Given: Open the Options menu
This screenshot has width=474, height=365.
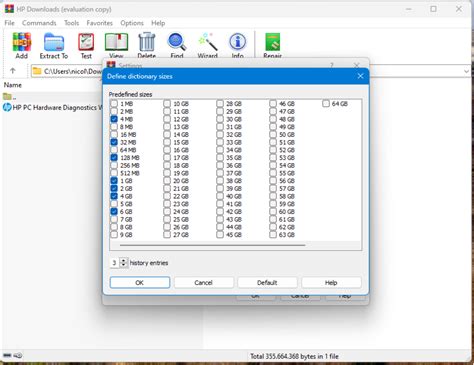Looking at the screenshot, I should [132, 23].
